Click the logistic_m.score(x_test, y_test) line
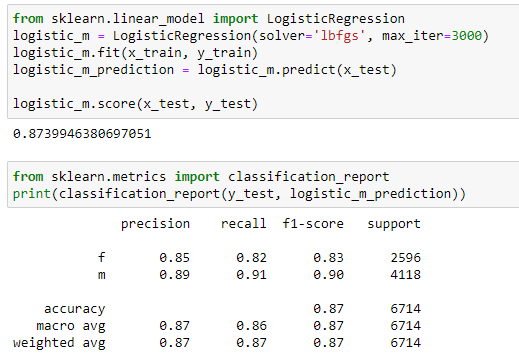519x364 pixels. point(135,104)
